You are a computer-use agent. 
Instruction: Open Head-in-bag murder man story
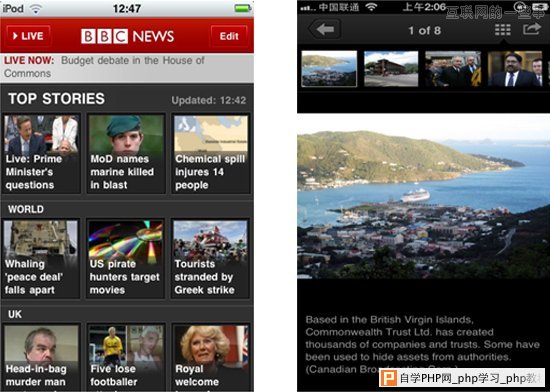[x=41, y=358]
